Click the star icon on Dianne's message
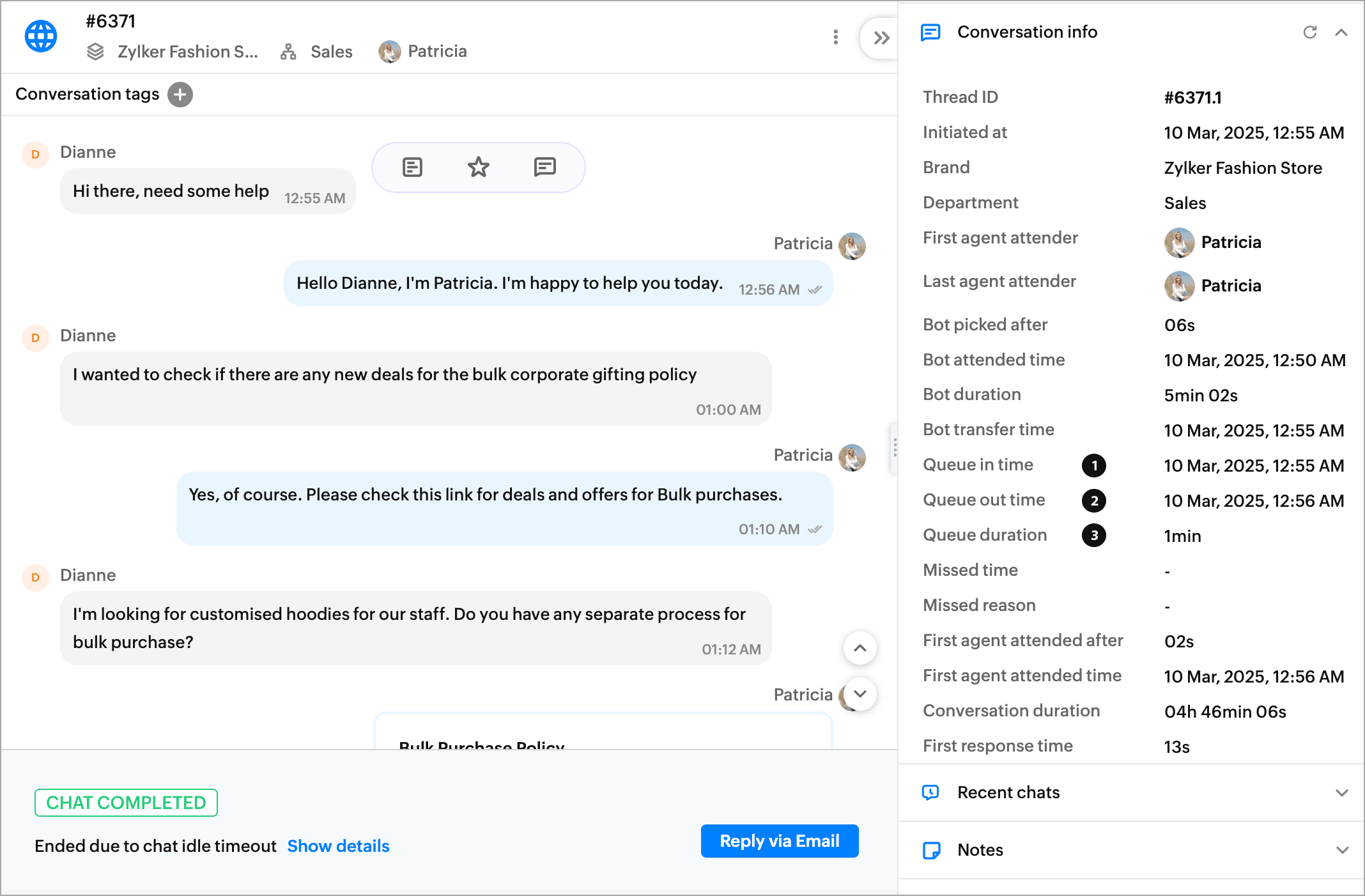The width and height of the screenshot is (1365, 896). pos(478,167)
